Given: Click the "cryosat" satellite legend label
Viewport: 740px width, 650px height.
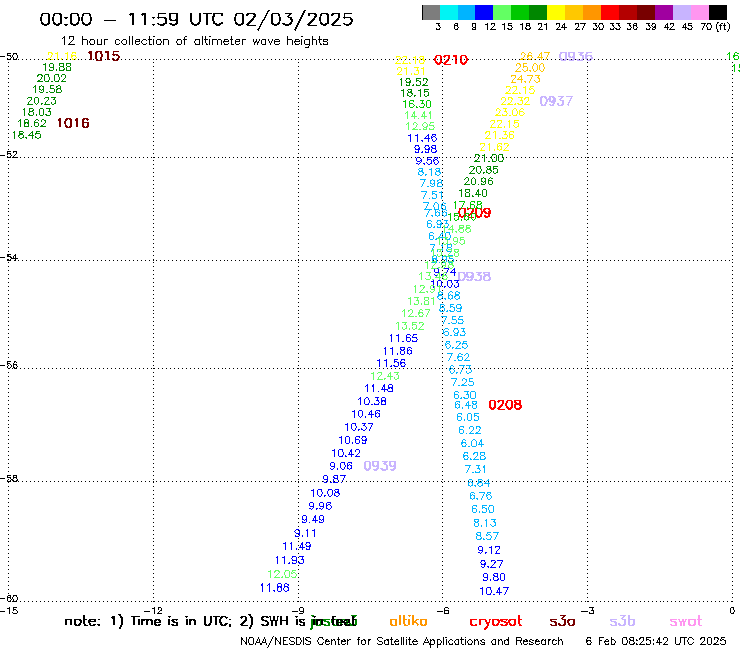Looking at the screenshot, I should (x=496, y=621).
